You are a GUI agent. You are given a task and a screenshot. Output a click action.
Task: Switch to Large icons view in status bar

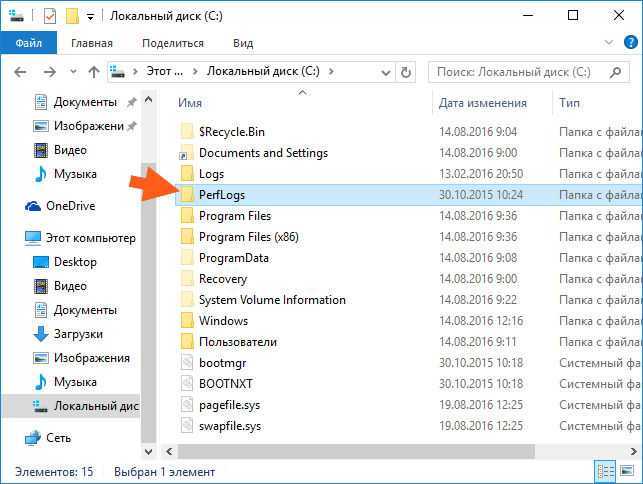(627, 471)
